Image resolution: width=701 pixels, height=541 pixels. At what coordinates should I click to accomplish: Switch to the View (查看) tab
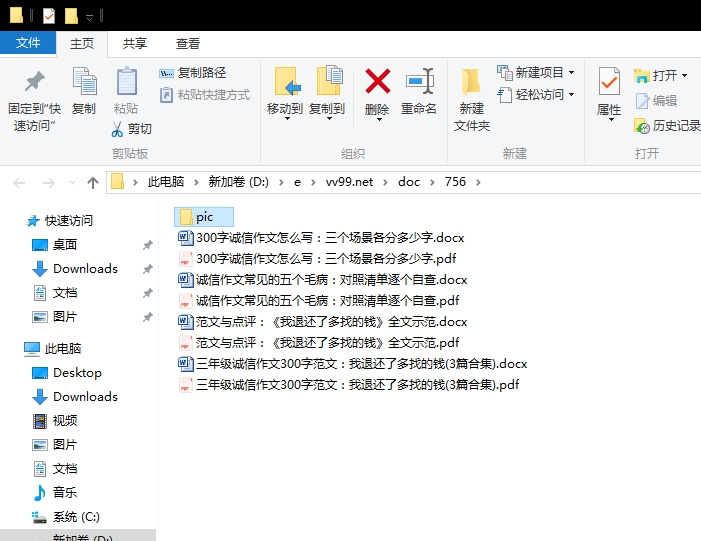click(x=187, y=44)
